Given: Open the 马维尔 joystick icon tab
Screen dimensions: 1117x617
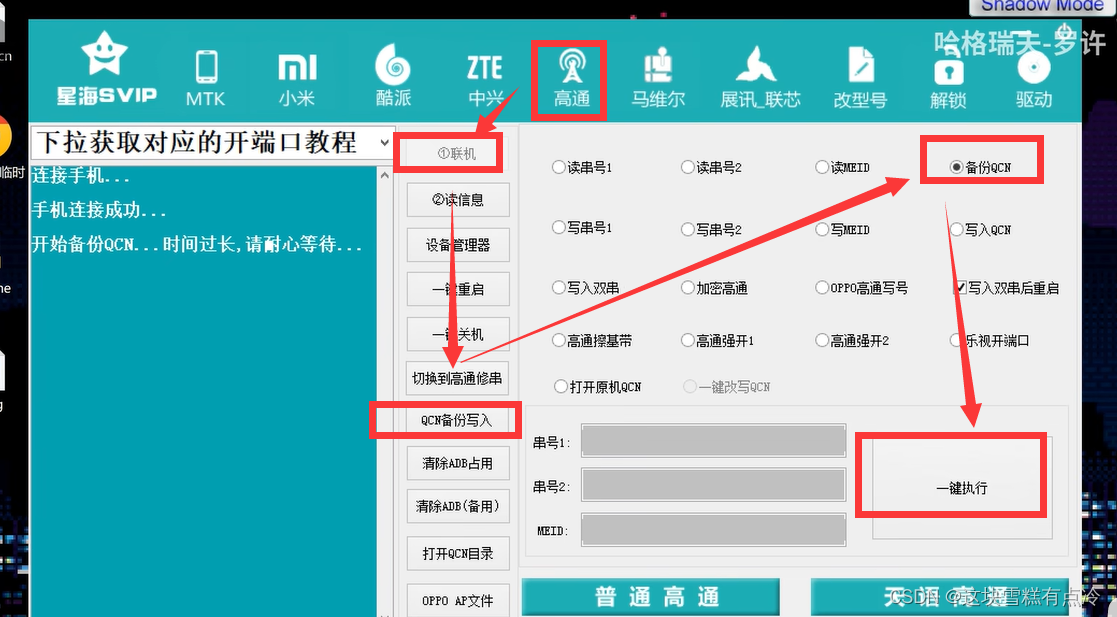Looking at the screenshot, I should pyautogui.click(x=658, y=78).
